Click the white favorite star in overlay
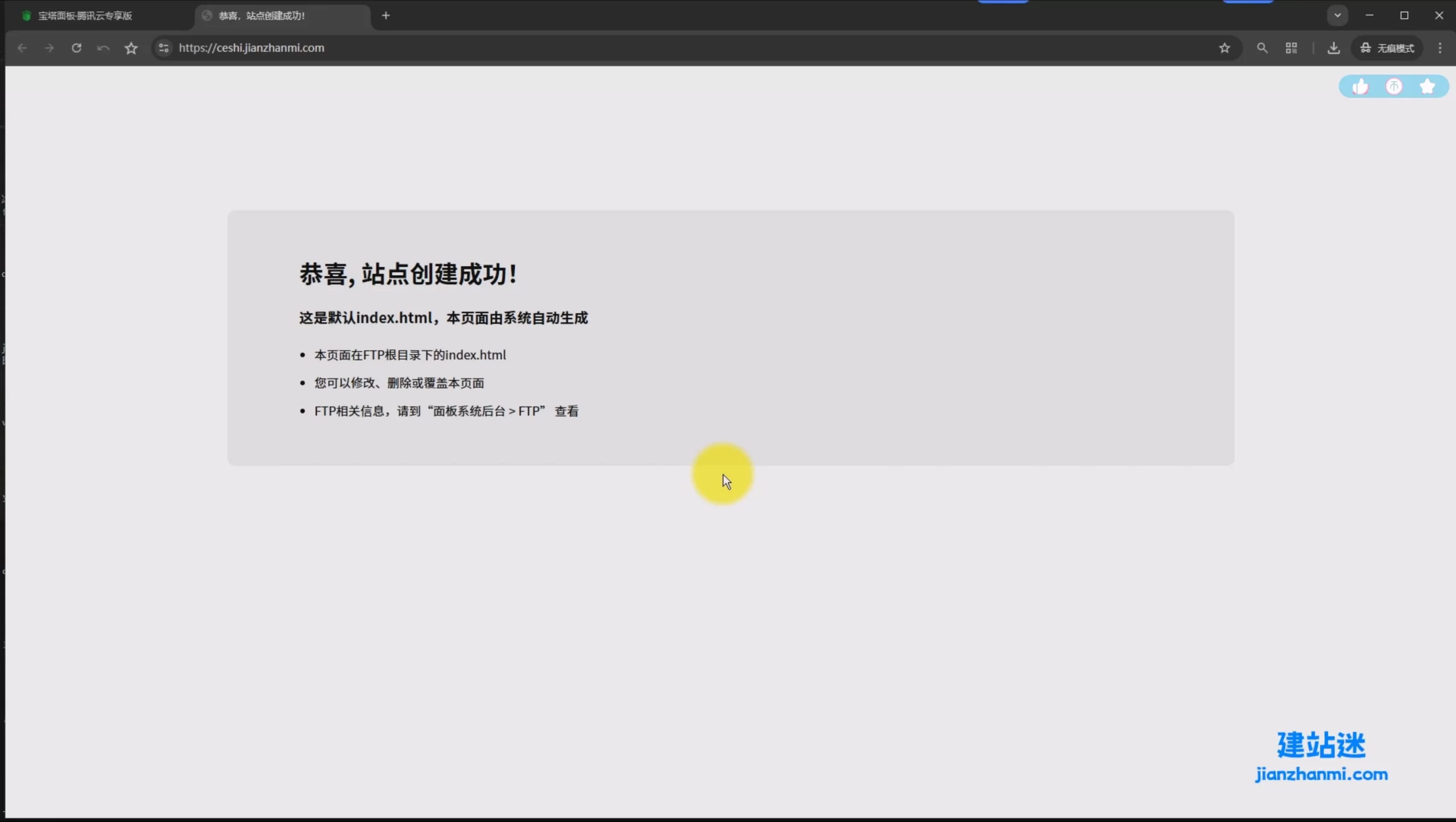Screen dimensions: 1456x822 [x=1427, y=87]
